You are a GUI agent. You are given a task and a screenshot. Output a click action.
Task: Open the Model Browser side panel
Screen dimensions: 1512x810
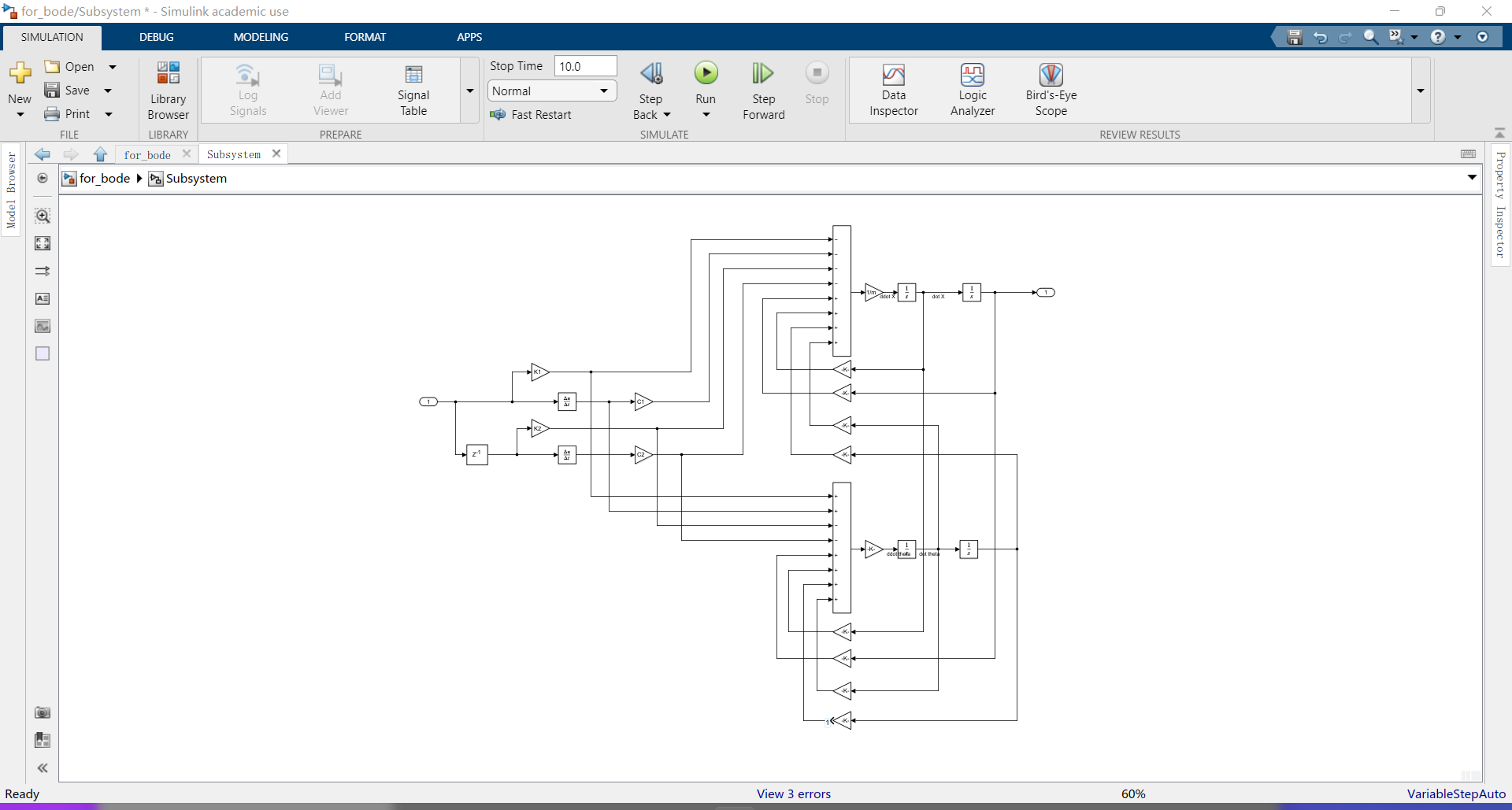click(x=11, y=190)
